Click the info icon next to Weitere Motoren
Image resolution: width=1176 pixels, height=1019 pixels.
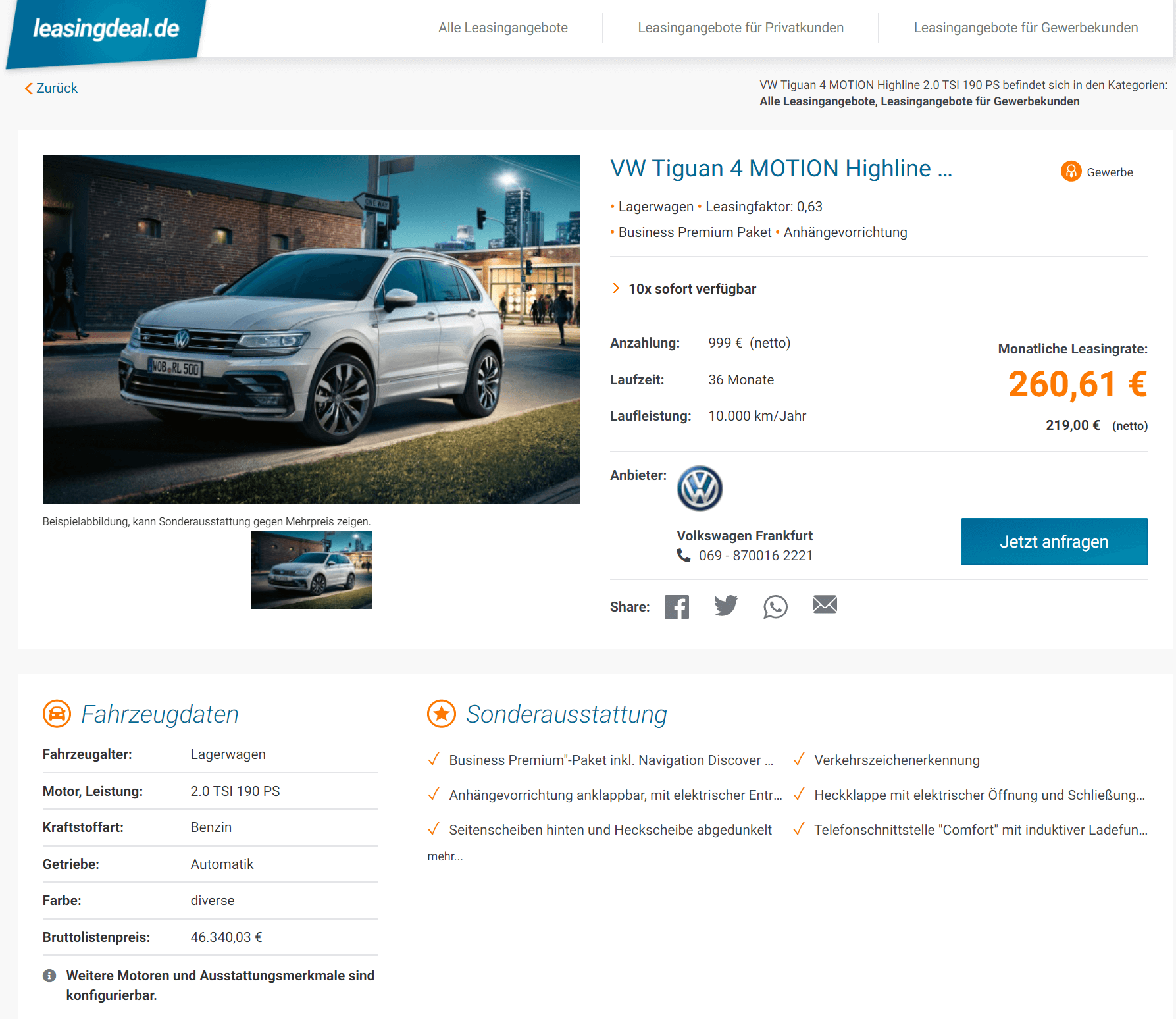pos(49,976)
